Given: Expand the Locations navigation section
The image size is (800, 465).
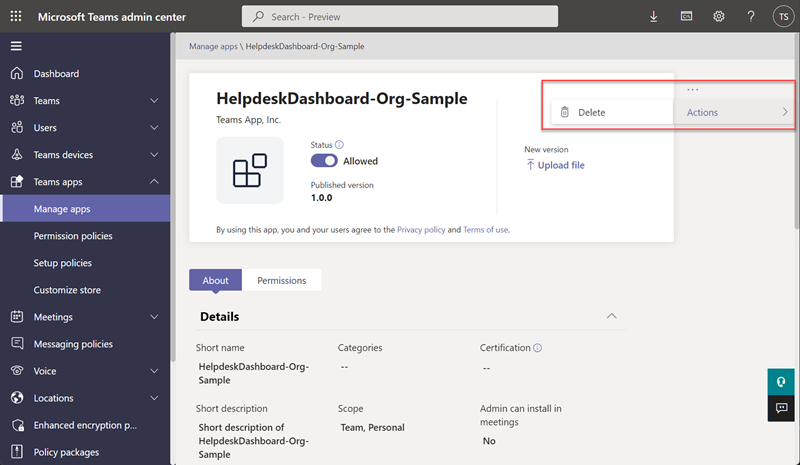Looking at the screenshot, I should 154,398.
